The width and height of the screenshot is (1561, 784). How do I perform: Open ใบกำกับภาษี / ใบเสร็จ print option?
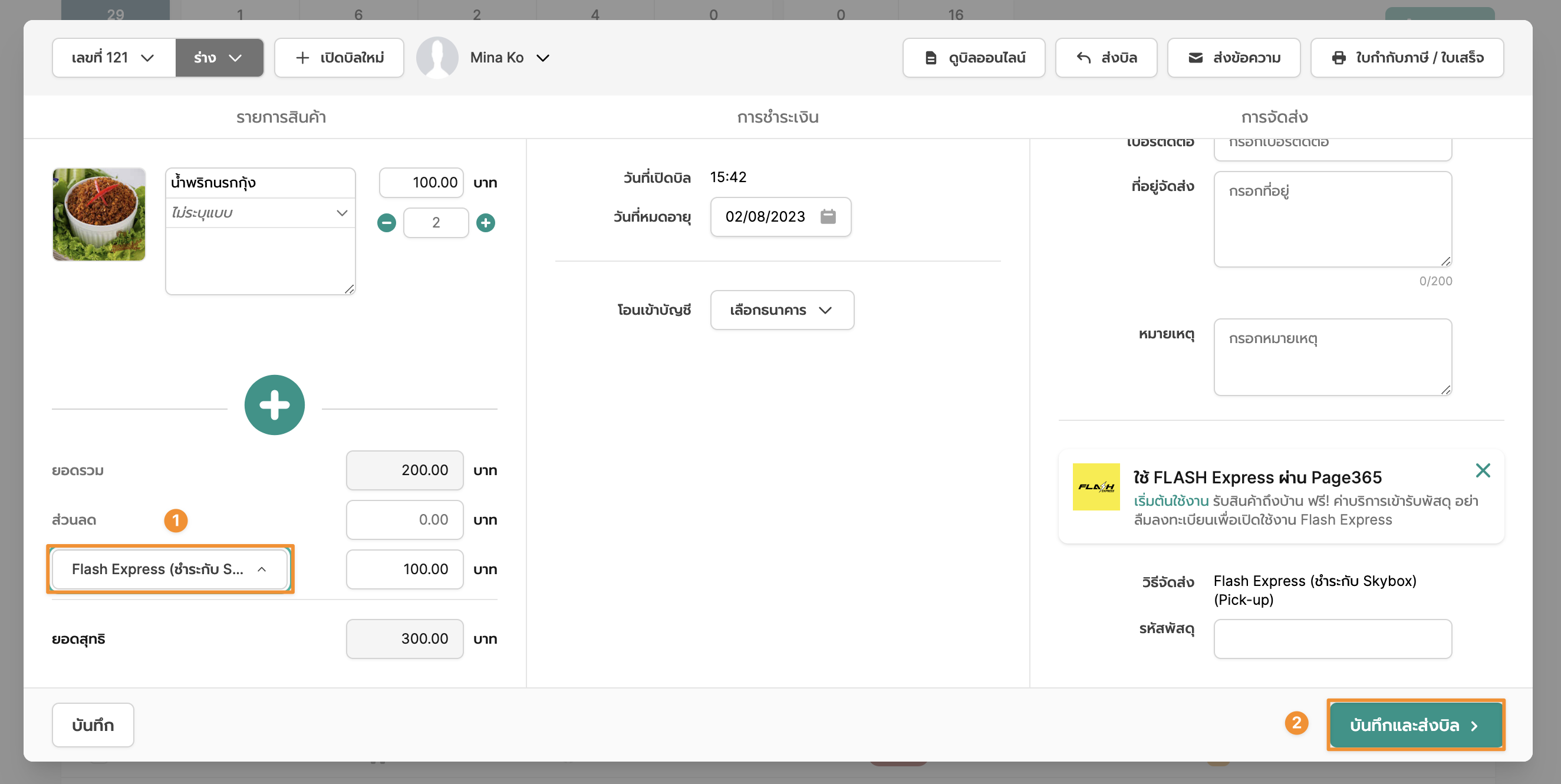[x=1407, y=58]
